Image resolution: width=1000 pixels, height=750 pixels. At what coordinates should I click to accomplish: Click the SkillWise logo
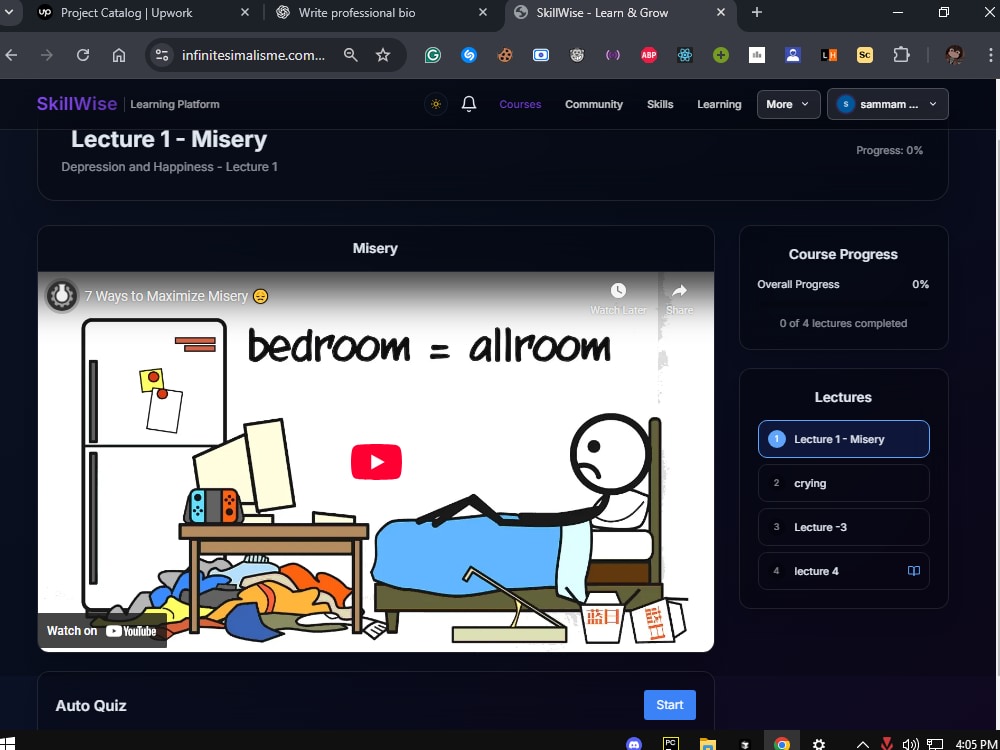[77, 104]
